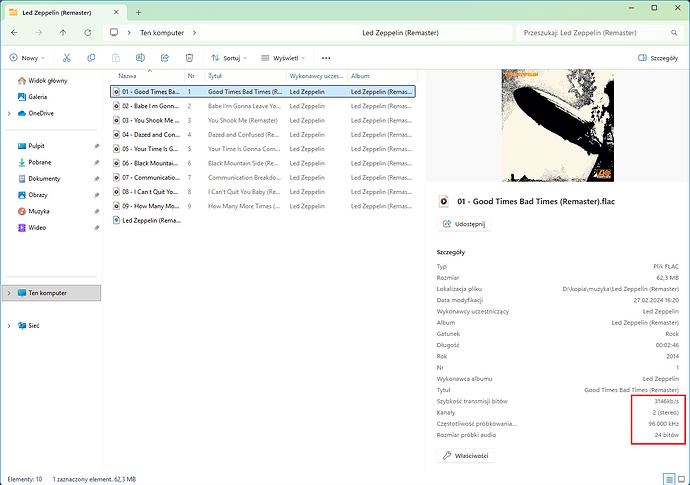This screenshot has height=485, width=690.
Task: Click the Copy icon in toolbar
Action: (x=91, y=58)
